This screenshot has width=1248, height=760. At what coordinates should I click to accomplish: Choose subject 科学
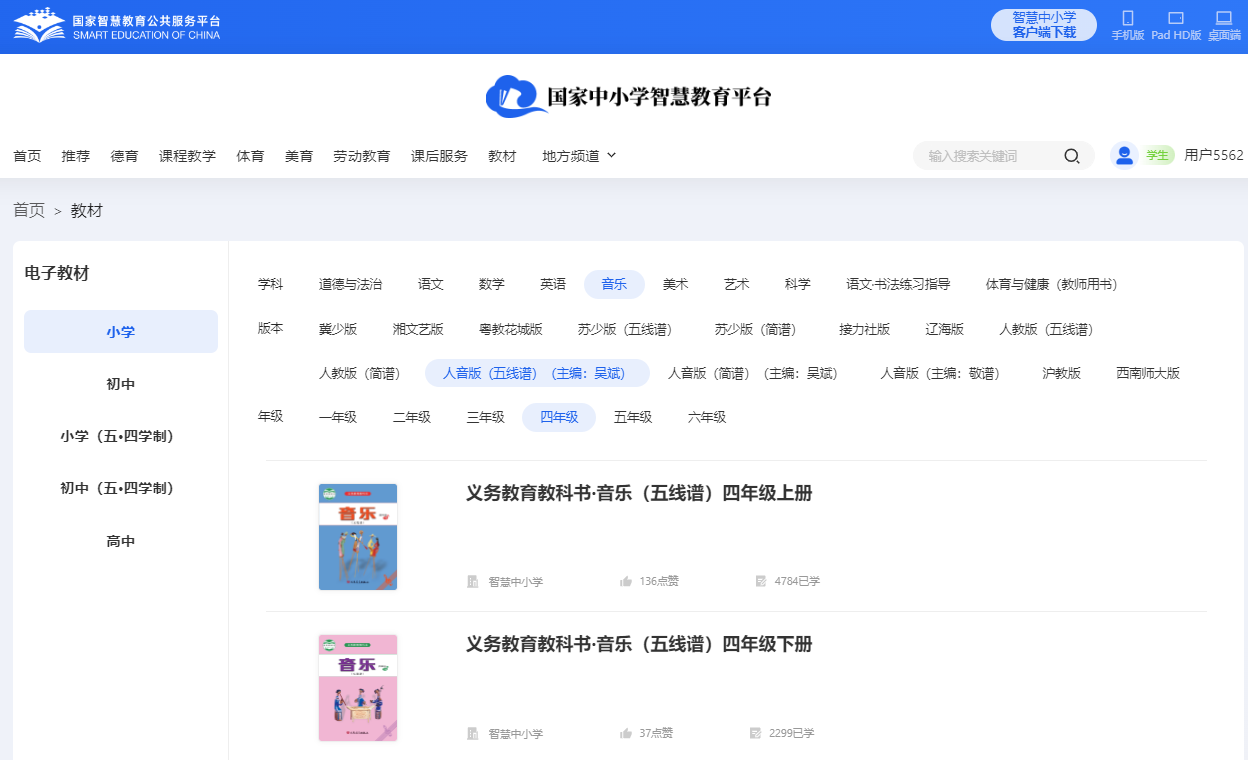pos(798,285)
